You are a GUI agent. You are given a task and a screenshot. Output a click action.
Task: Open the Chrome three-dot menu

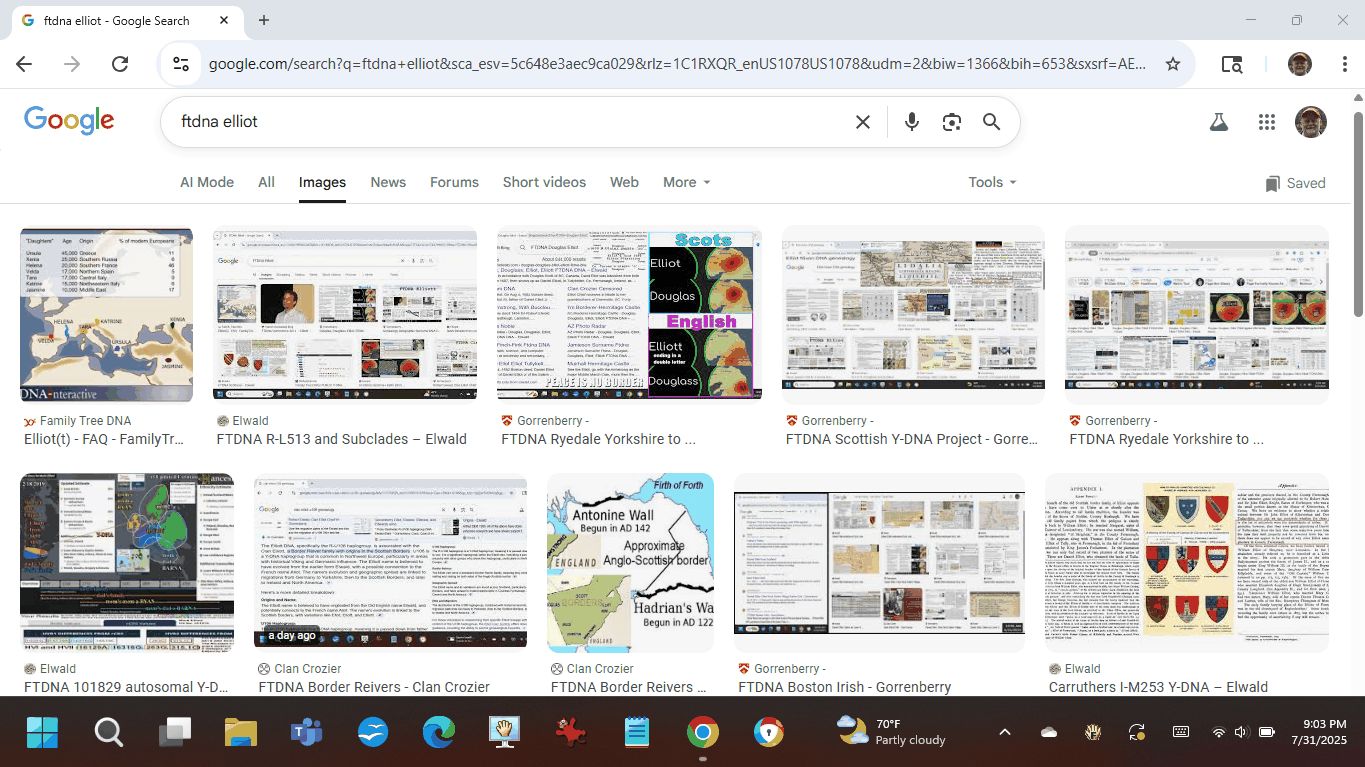click(1345, 64)
